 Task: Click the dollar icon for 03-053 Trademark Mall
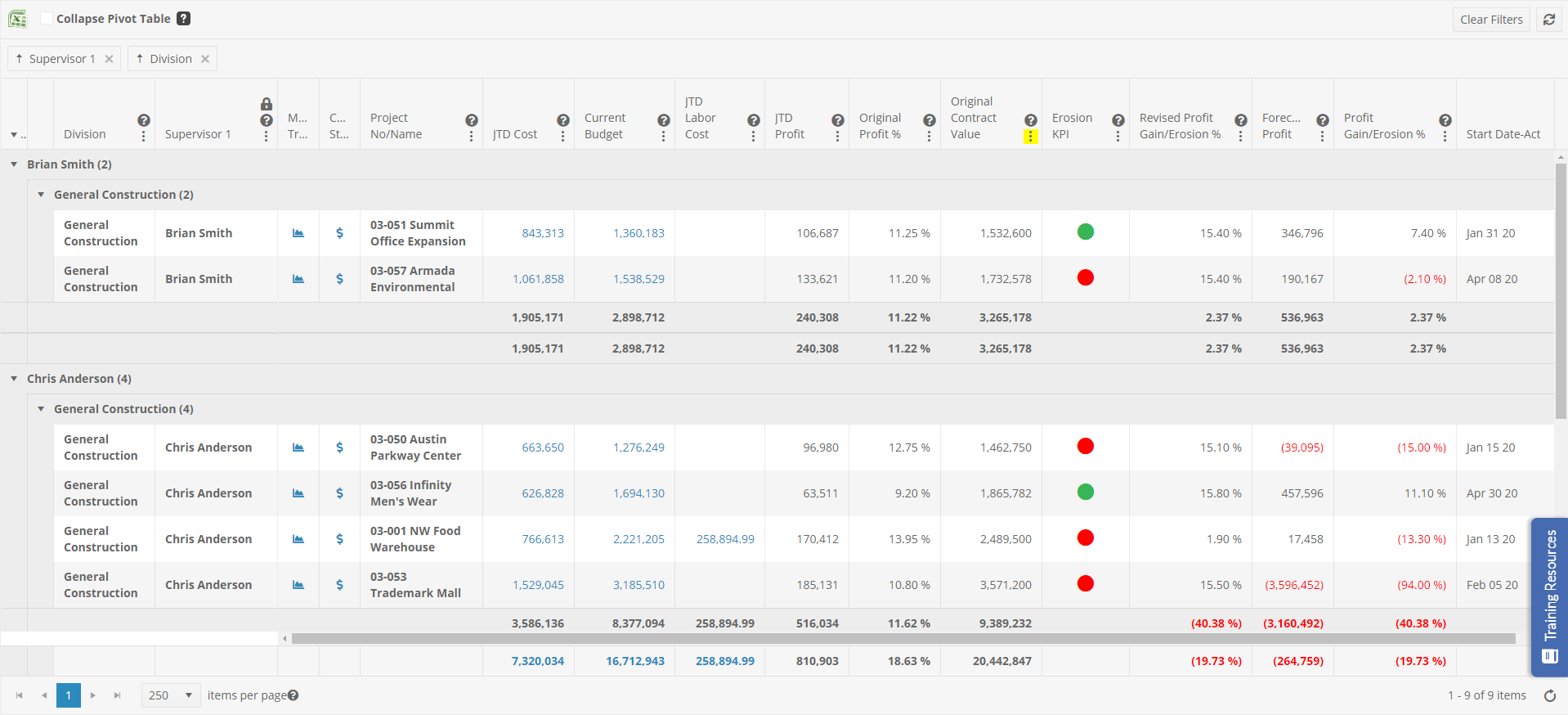pyautogui.click(x=339, y=585)
